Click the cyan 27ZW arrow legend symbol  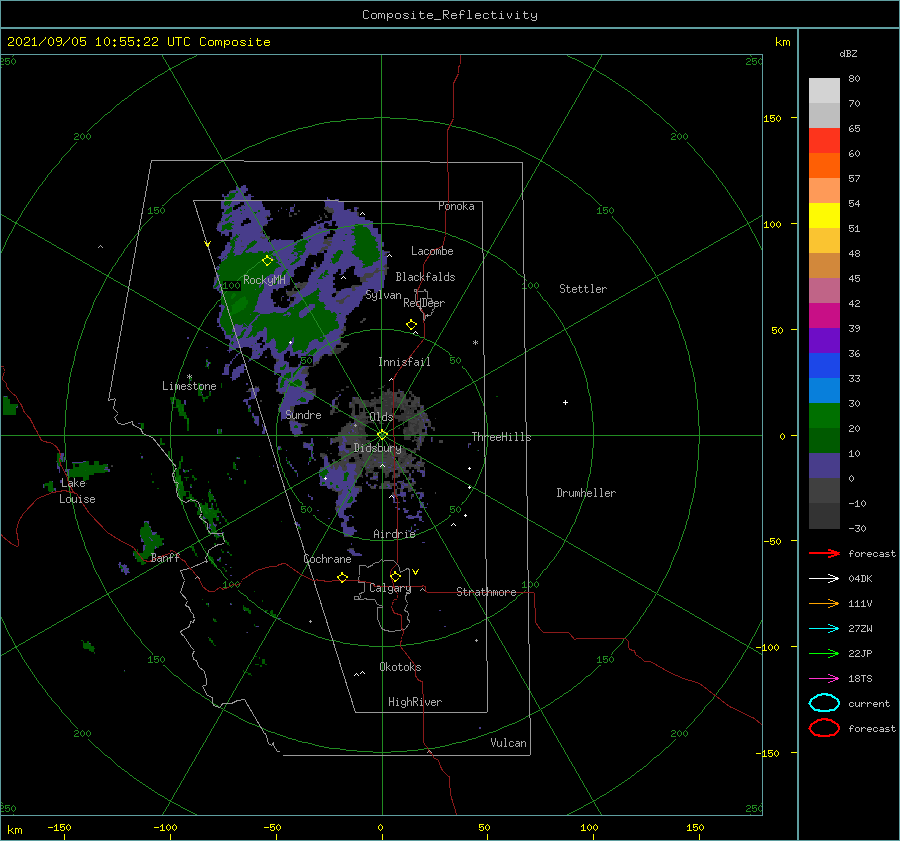point(824,628)
